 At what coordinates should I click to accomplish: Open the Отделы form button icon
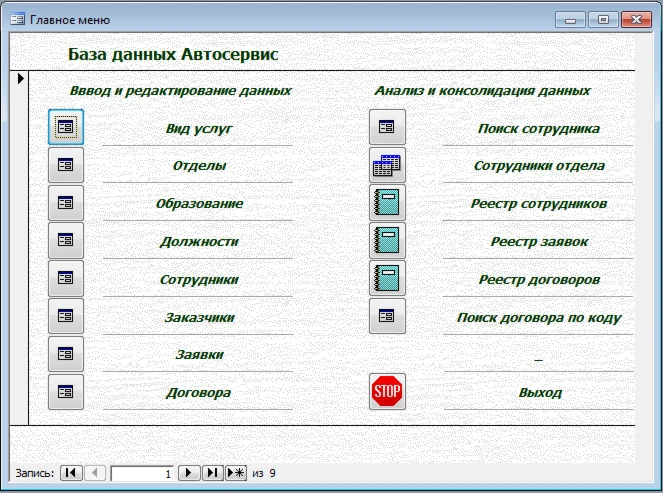pos(66,165)
